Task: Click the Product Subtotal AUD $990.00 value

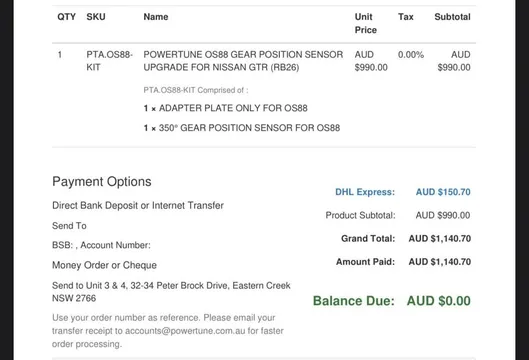Action: pos(443,215)
